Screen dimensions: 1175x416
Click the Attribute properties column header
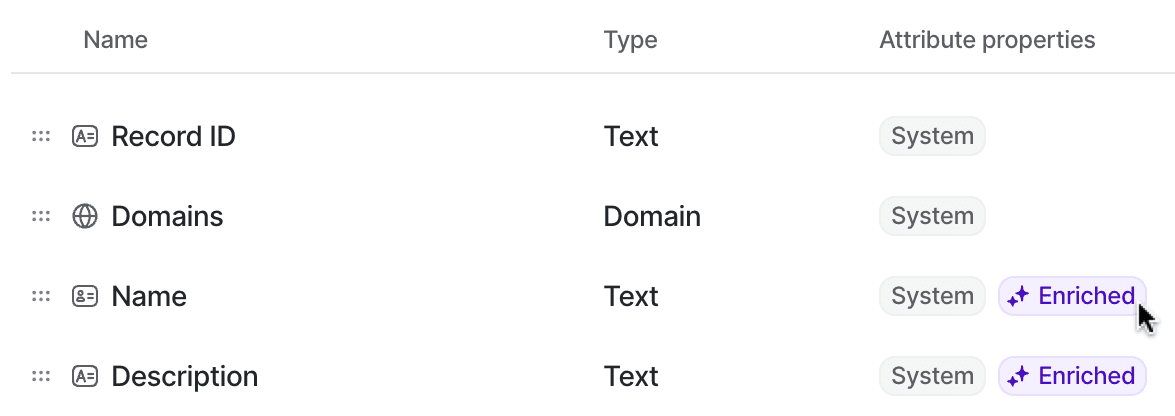point(987,40)
